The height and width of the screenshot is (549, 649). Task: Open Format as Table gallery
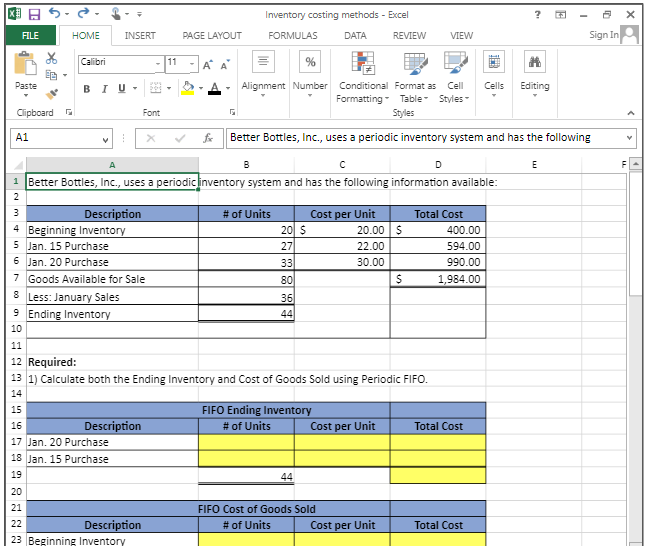pyautogui.click(x=415, y=77)
